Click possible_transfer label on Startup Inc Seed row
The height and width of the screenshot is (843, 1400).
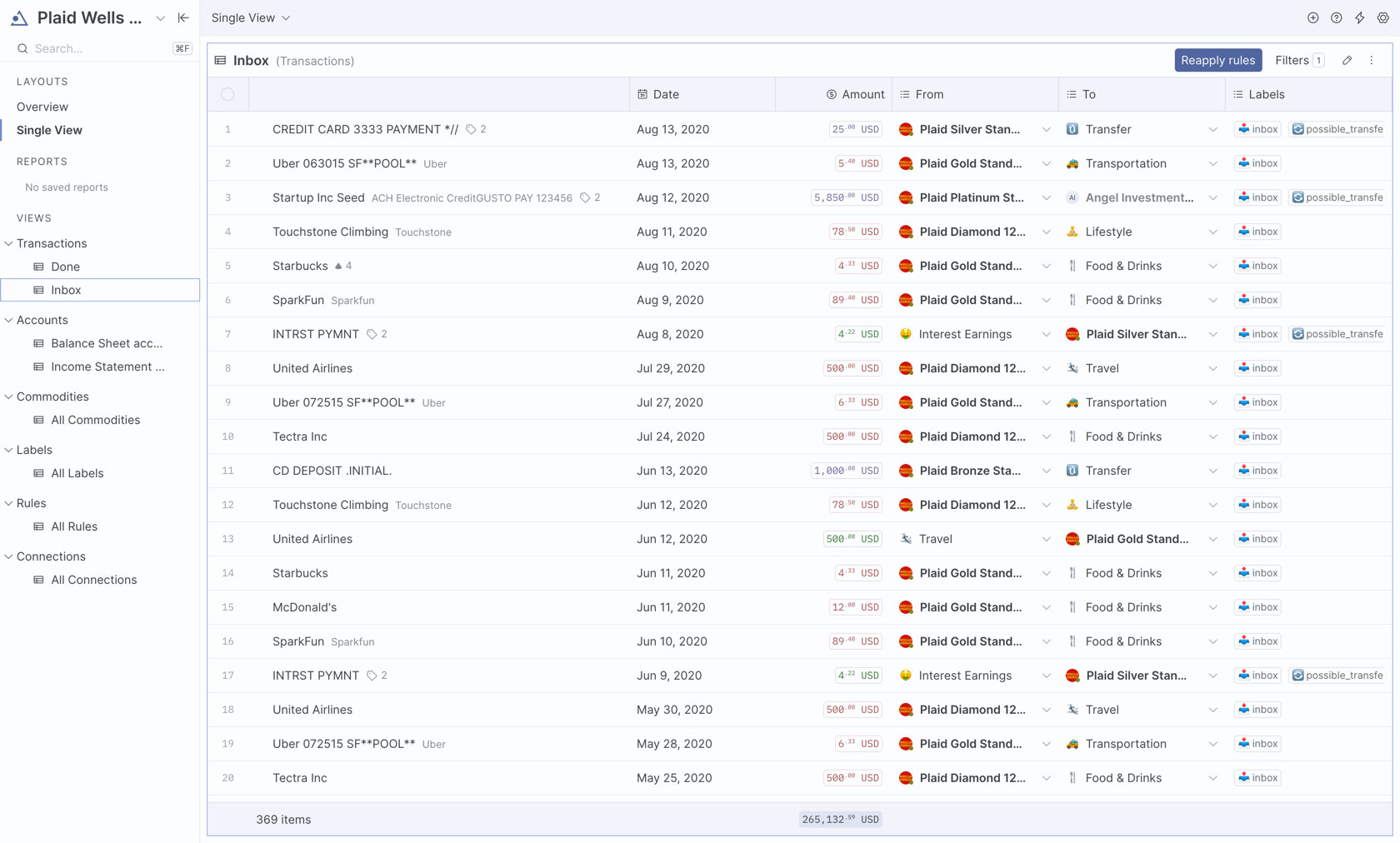click(1337, 197)
